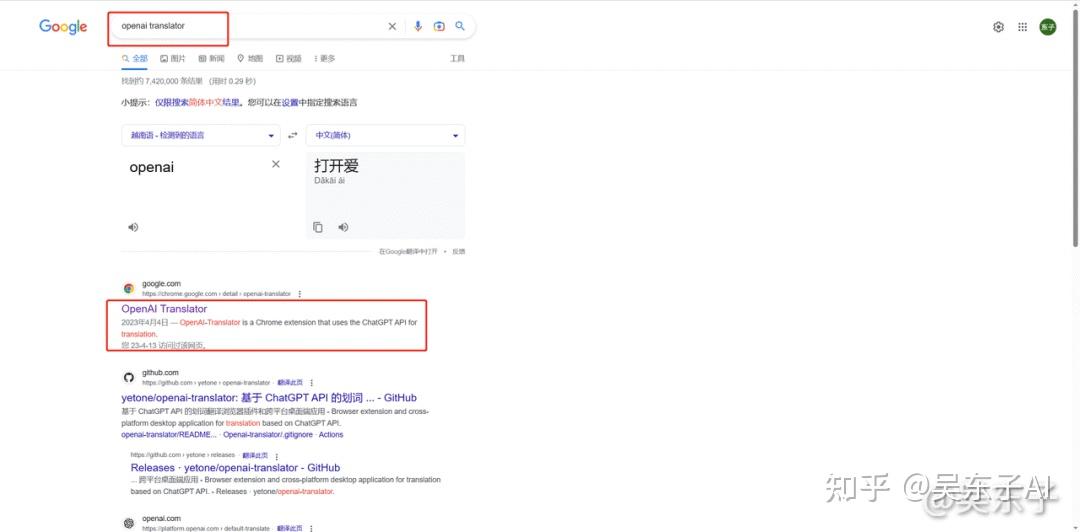Click 翻译此页 for openai.com result
The image size is (1080, 532).
coord(290,528)
